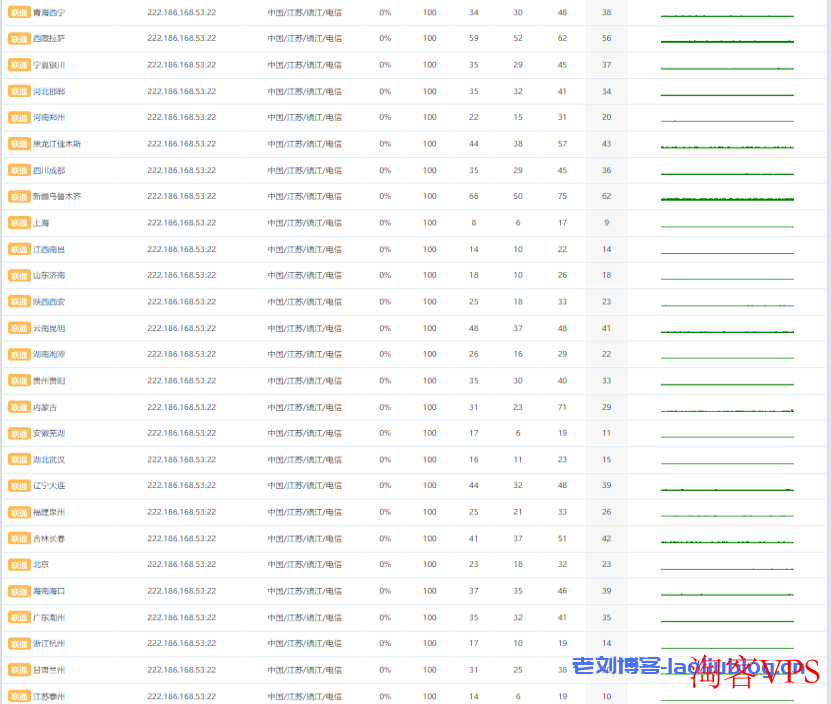Click the 100 count value for 湖北武汉

[x=430, y=460]
